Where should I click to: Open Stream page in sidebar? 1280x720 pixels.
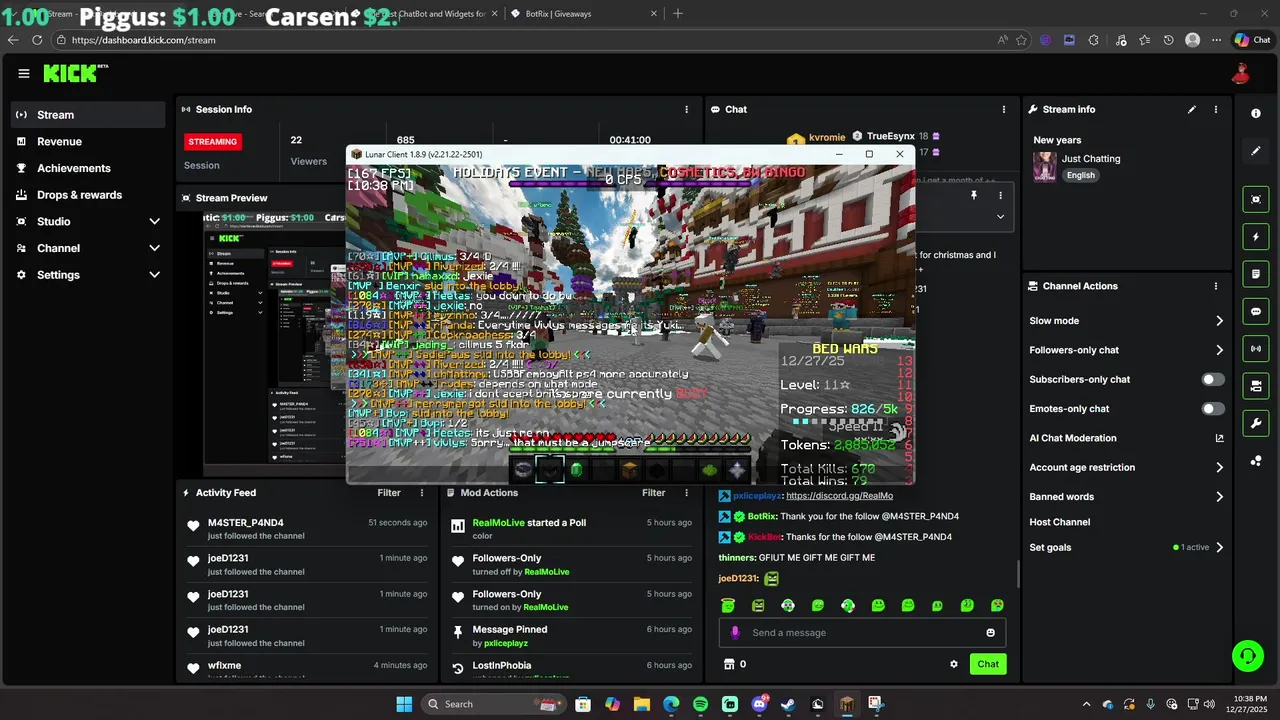pyautogui.click(x=88, y=115)
